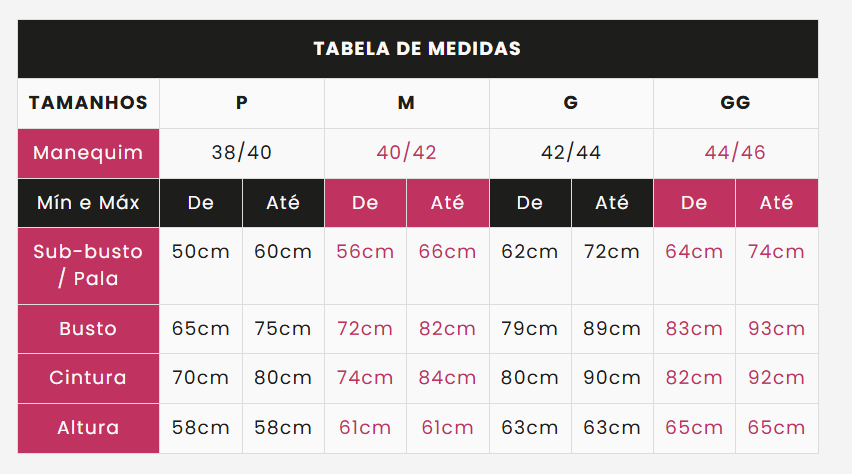The image size is (852, 474).
Task: Select the Manequim row label
Action: (x=89, y=153)
